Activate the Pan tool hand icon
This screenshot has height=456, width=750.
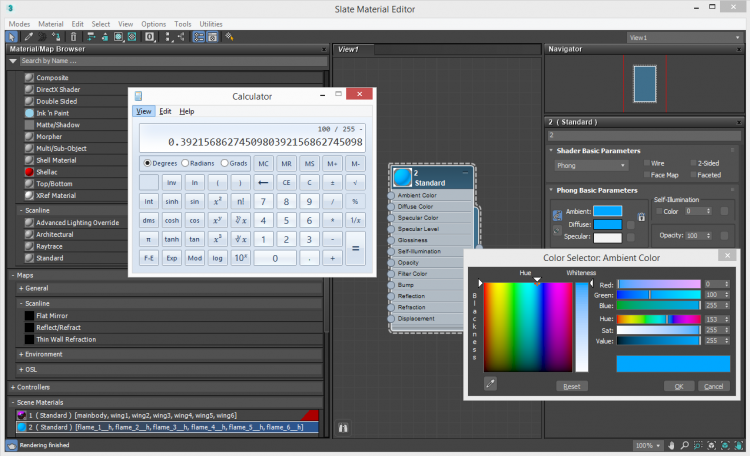coord(671,445)
